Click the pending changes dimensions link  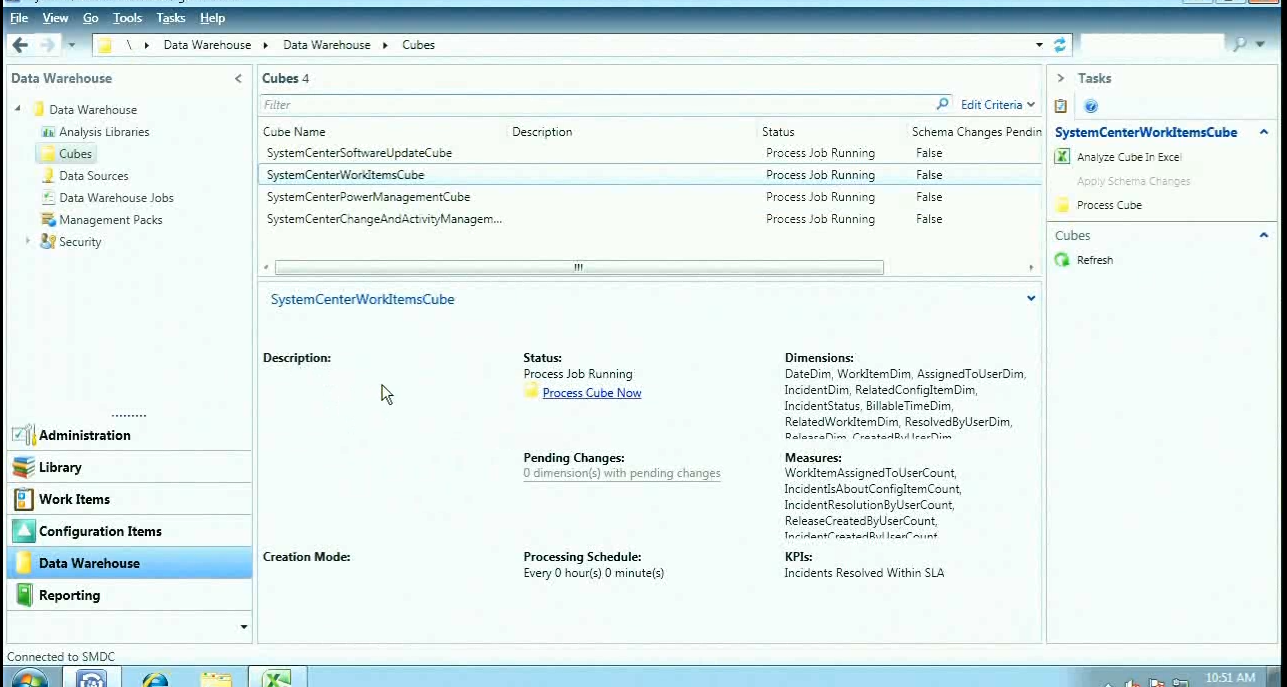pyautogui.click(x=622, y=473)
